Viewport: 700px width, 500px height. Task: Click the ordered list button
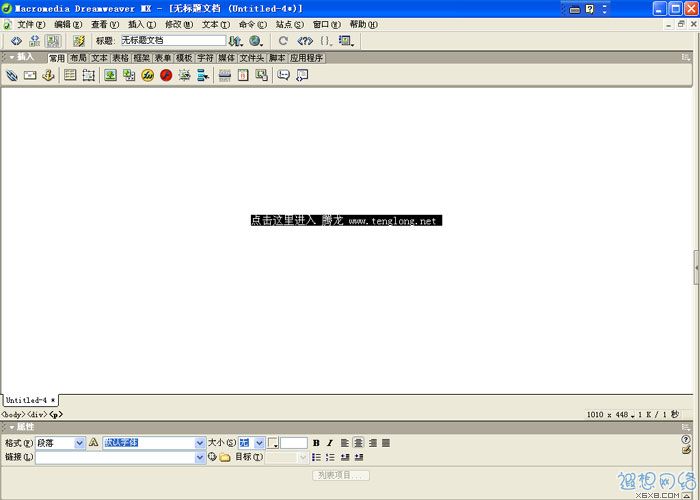330,457
